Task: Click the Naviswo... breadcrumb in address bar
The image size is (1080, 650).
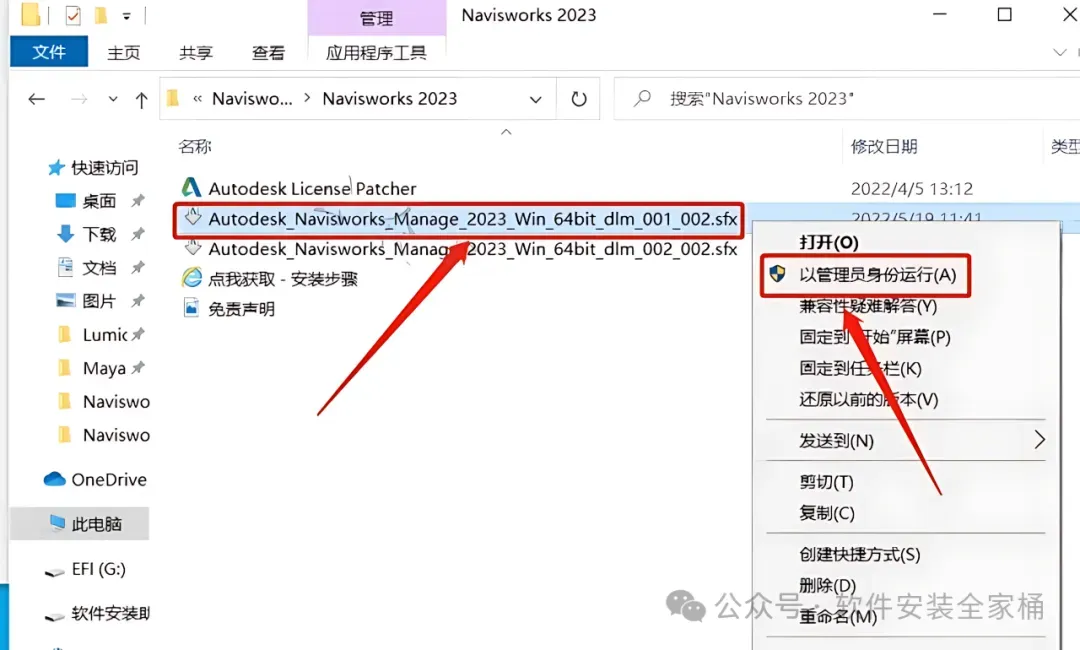Action: (x=252, y=98)
